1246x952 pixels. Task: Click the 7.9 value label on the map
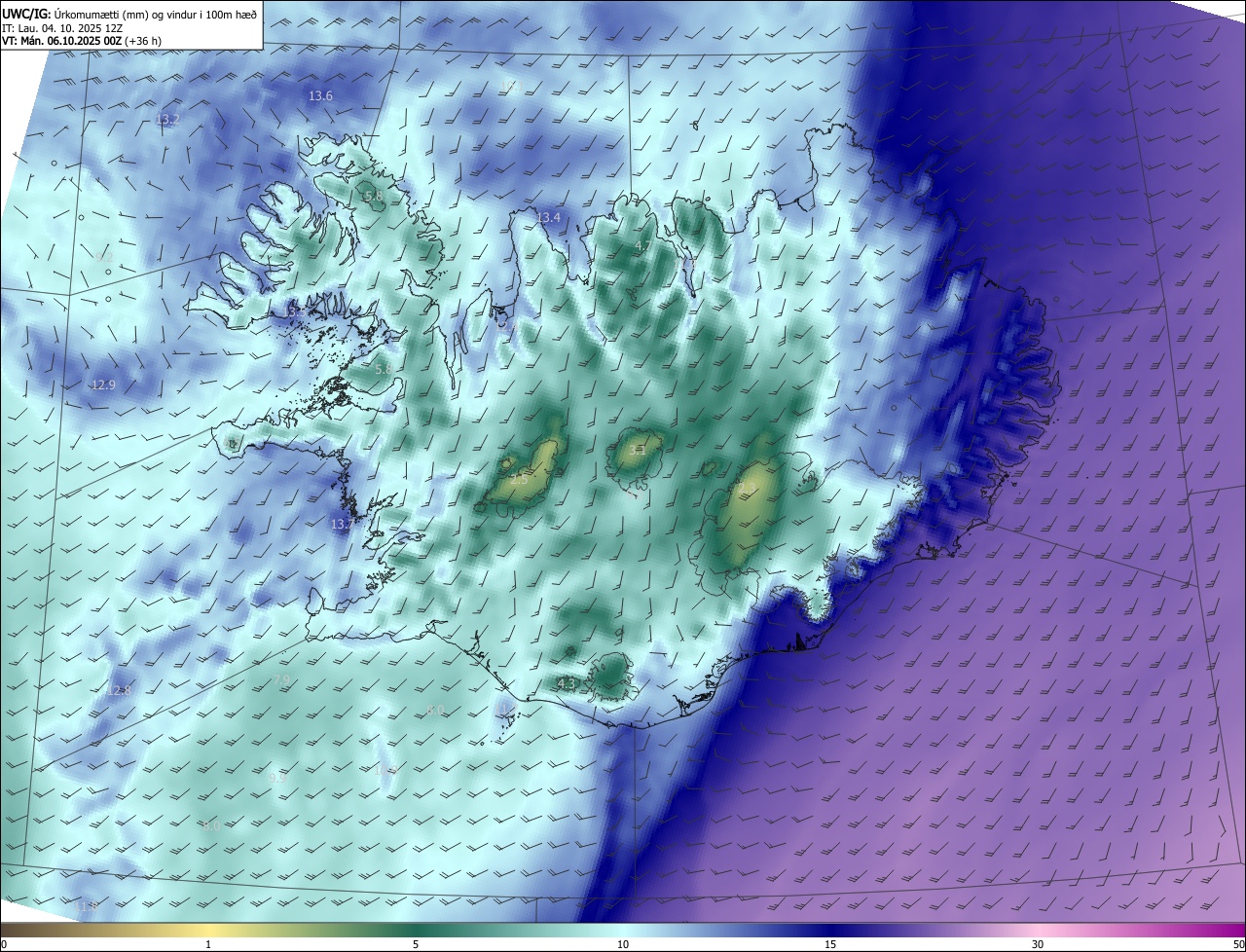coord(282,679)
